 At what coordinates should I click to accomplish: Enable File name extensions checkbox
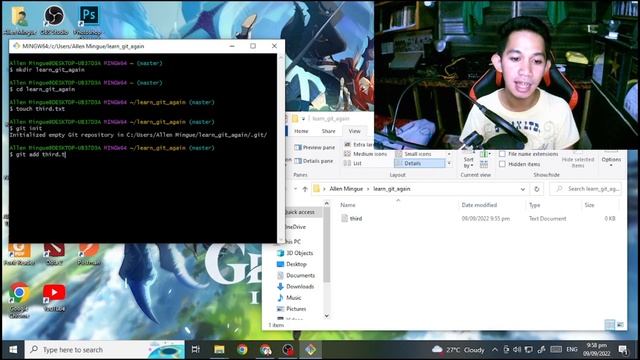[x=502, y=154]
